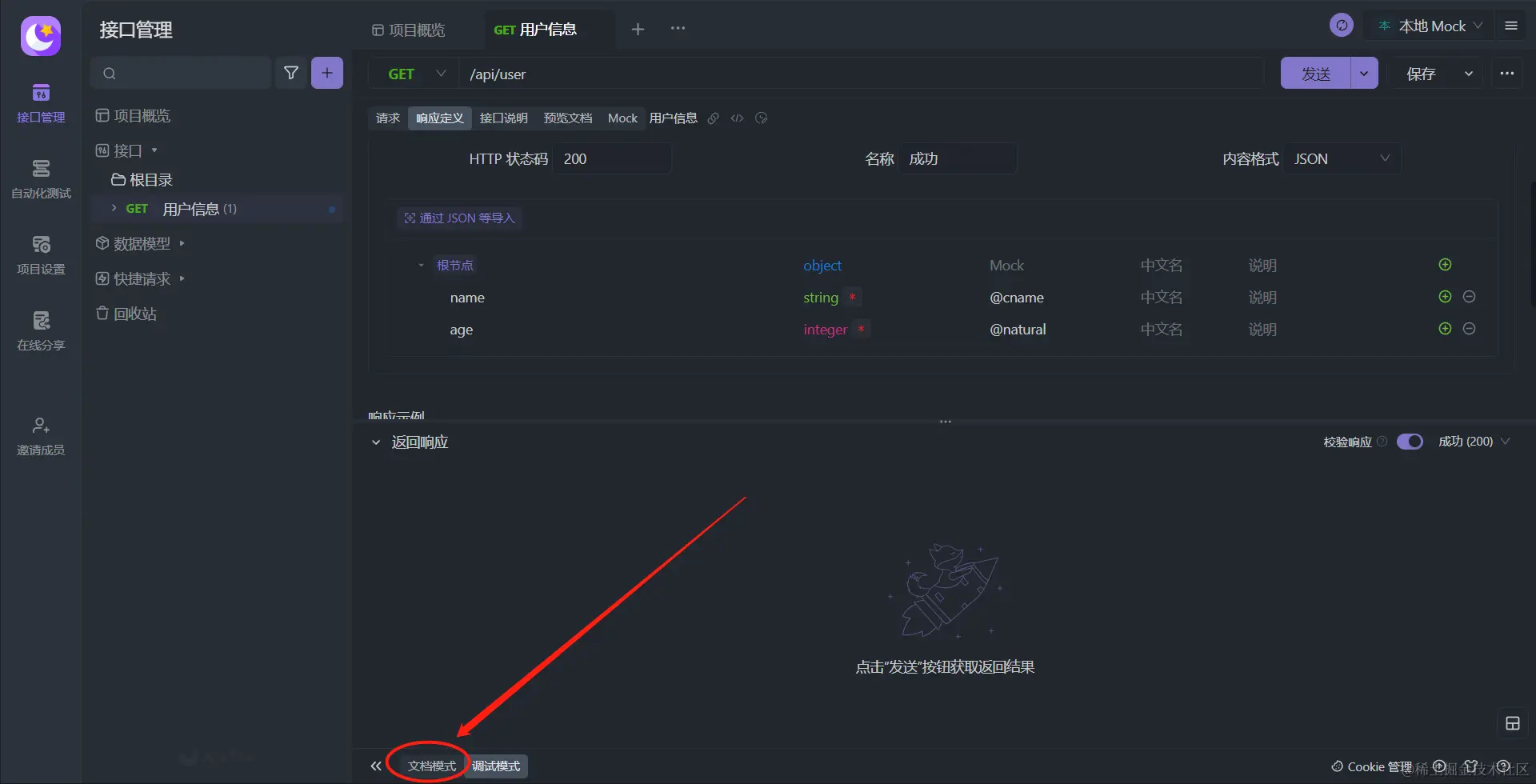Toggle the 校验响应 switch
Image resolution: width=1536 pixels, height=784 pixels.
point(1410,442)
